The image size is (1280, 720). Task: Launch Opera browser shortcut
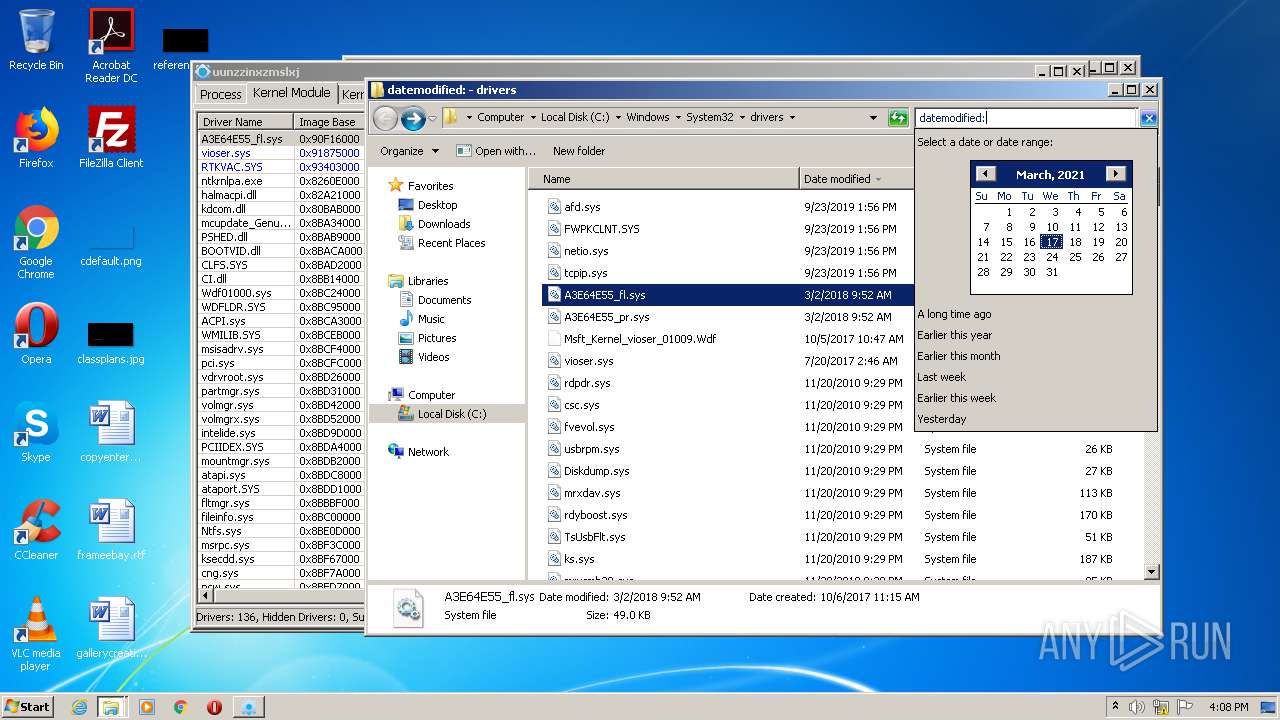point(36,334)
